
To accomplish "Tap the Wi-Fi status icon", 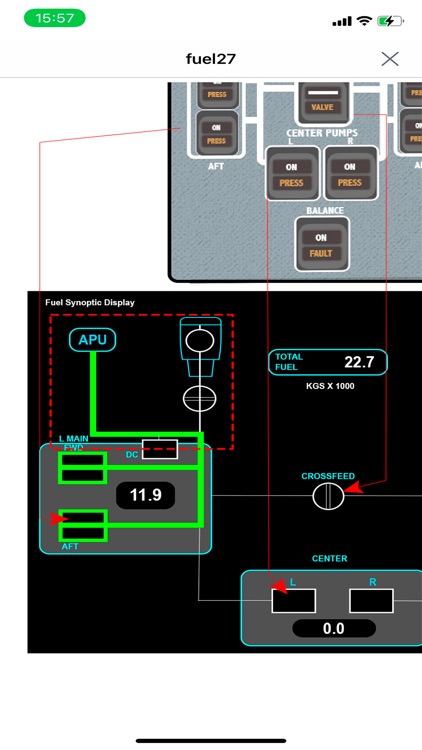I will point(364,21).
